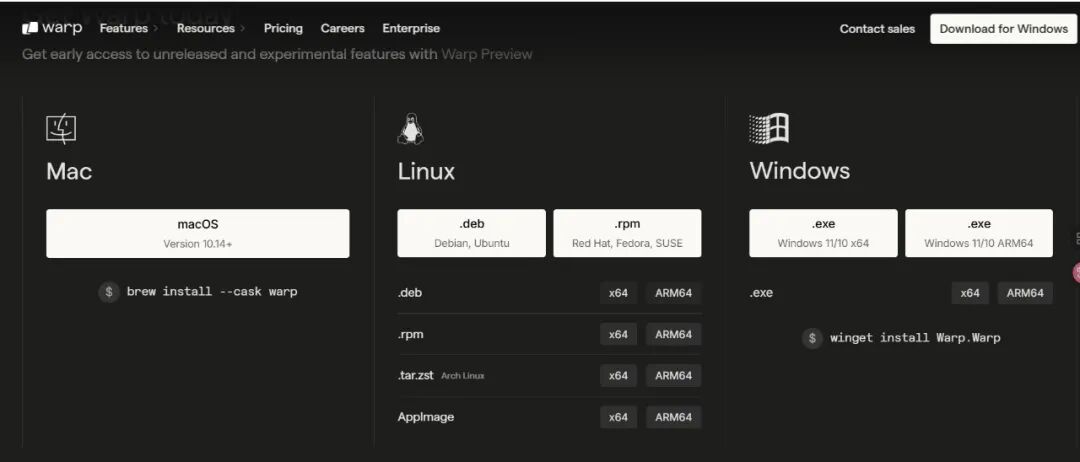1080x462 pixels.
Task: Click the .exe row label under Windows
Action: pyautogui.click(x=761, y=293)
